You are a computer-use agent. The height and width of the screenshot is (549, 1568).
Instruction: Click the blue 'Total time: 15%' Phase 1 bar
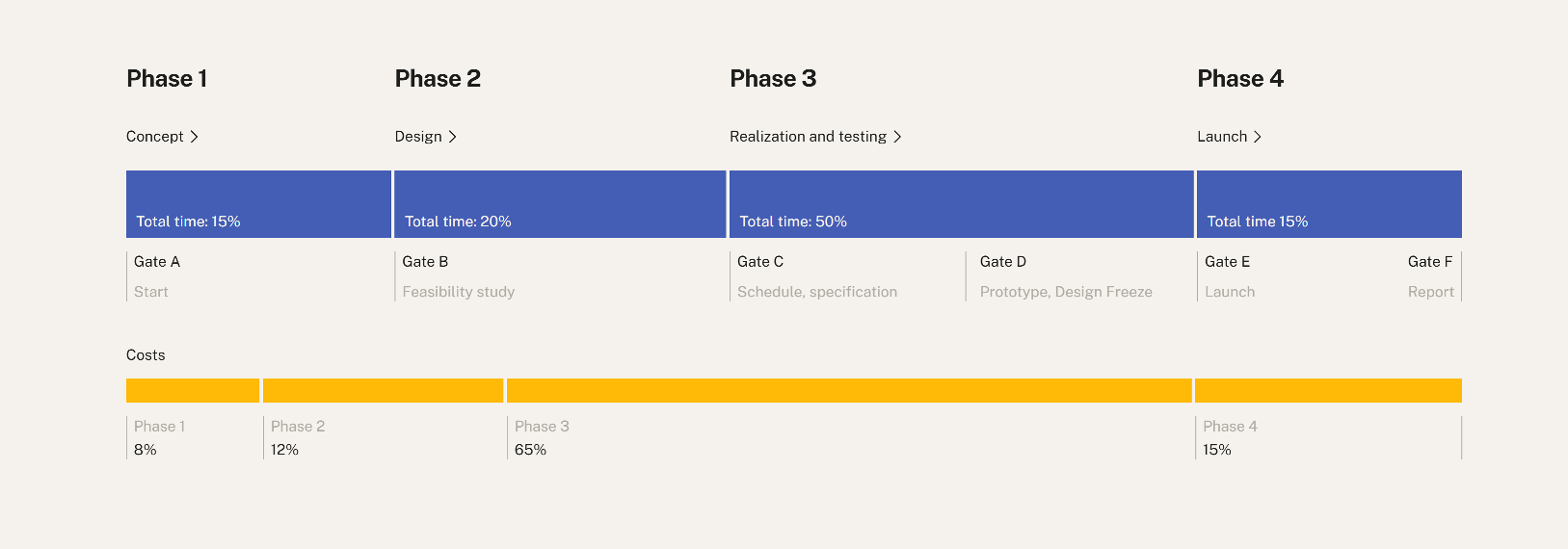pos(258,203)
